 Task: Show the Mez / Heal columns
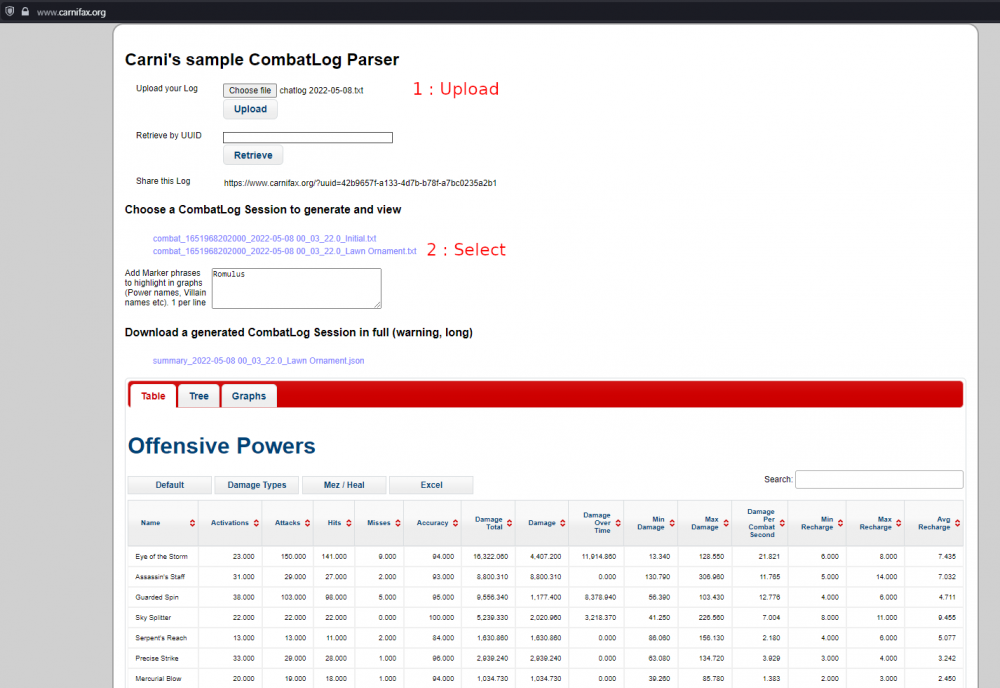[344, 485]
